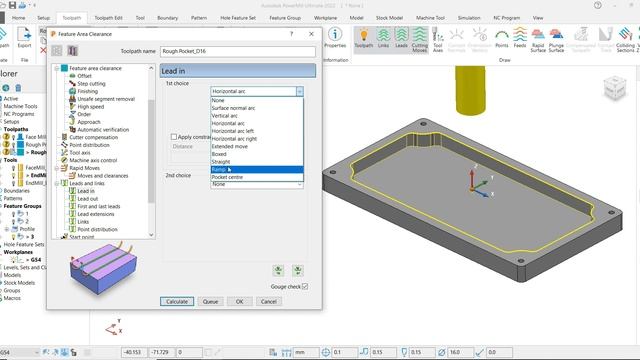Open Step cutting settings page
This screenshot has height=360, width=640.
91,84
